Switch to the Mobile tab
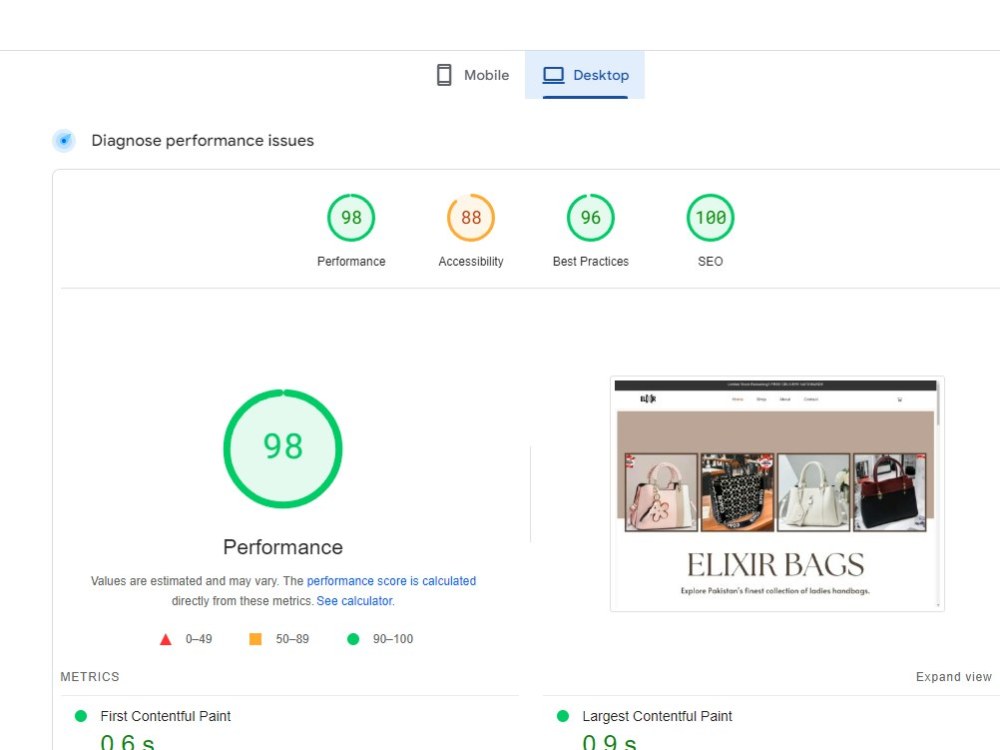 tap(473, 75)
